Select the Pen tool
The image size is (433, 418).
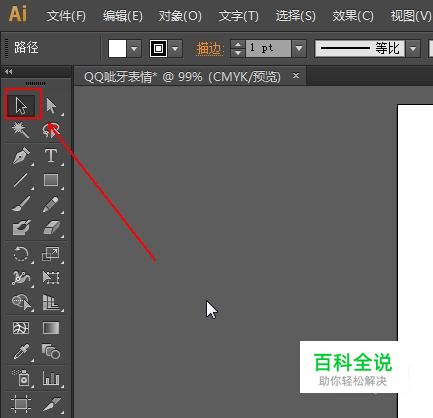[21, 156]
